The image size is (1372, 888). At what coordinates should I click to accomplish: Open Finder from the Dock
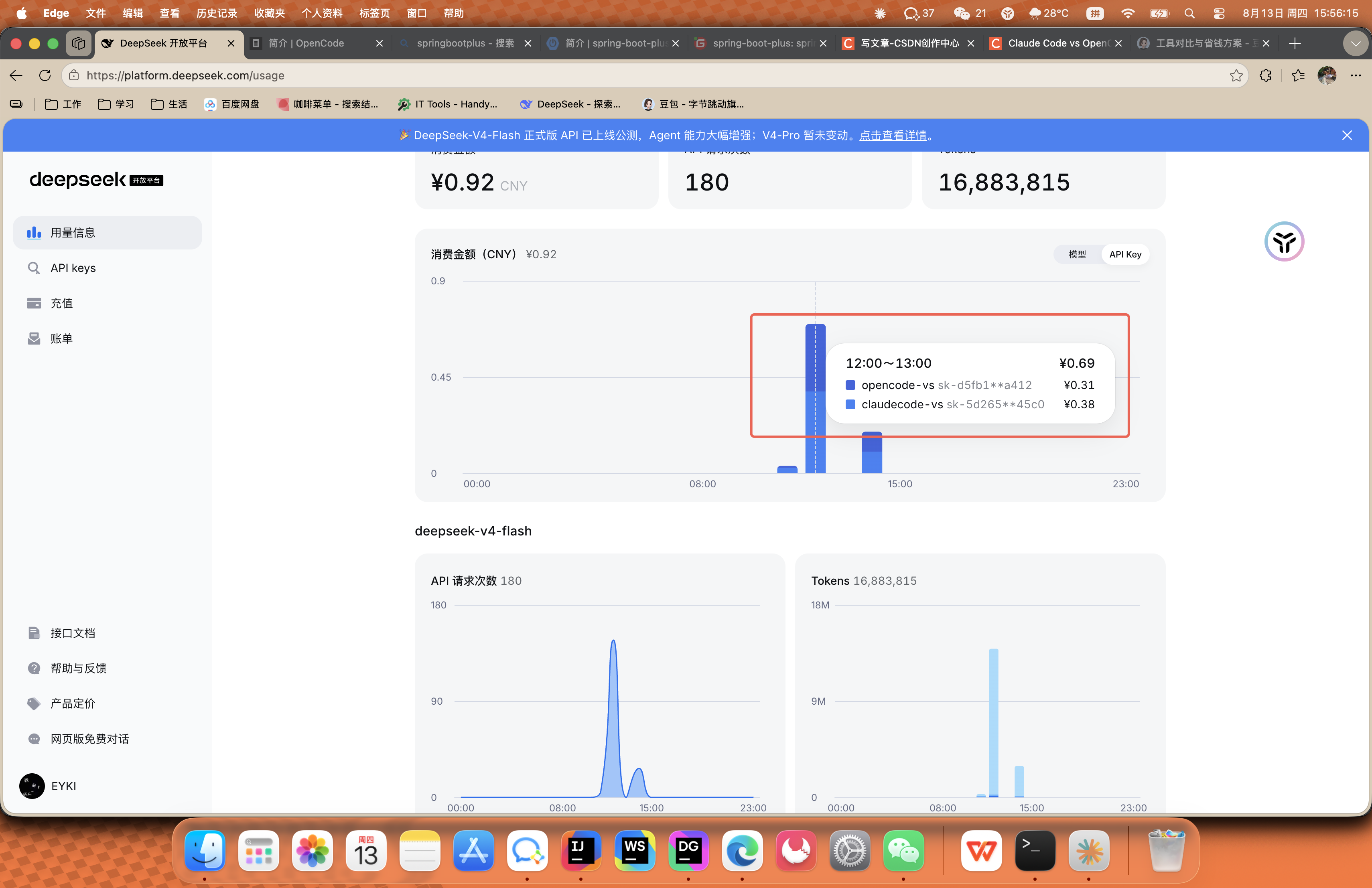pyautogui.click(x=205, y=851)
